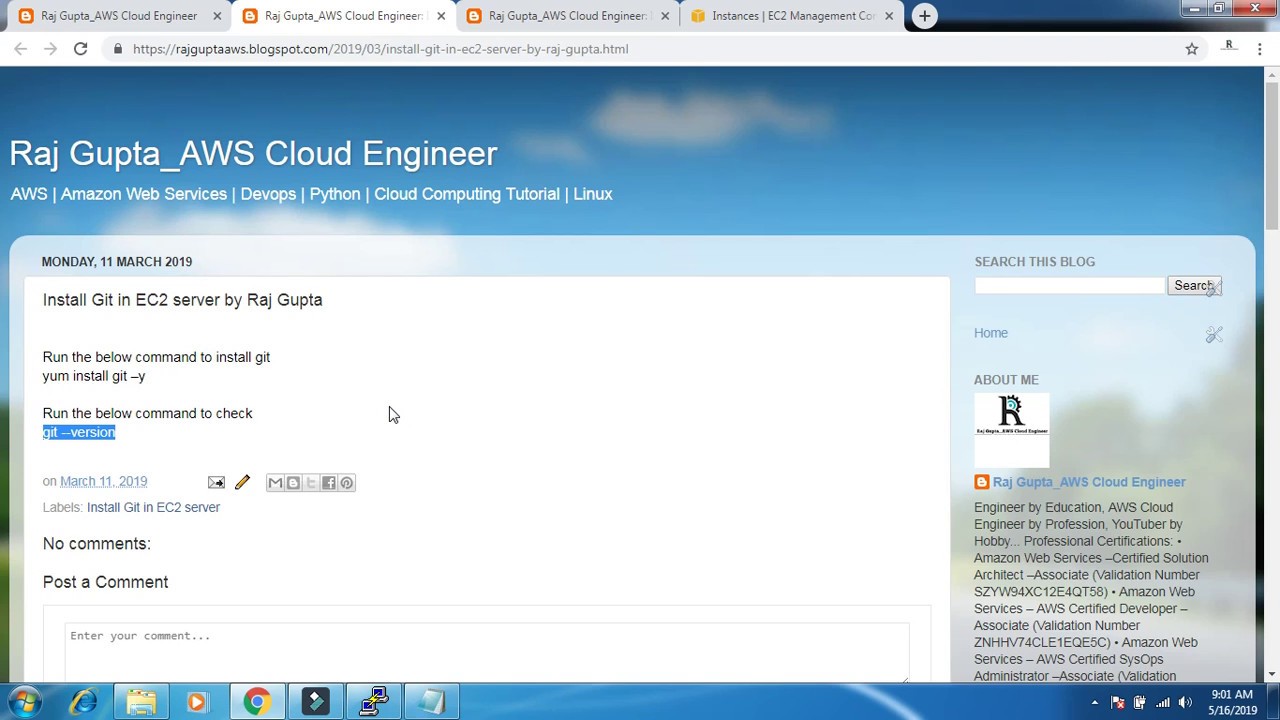Open Windows Media Player from taskbar
Screen dimensions: 1280x720
click(197, 702)
